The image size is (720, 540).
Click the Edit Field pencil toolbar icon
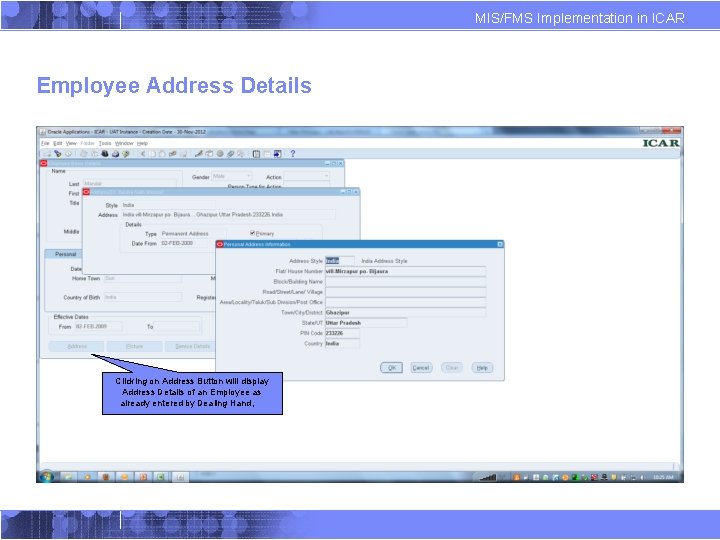pyautogui.click(x=198, y=154)
